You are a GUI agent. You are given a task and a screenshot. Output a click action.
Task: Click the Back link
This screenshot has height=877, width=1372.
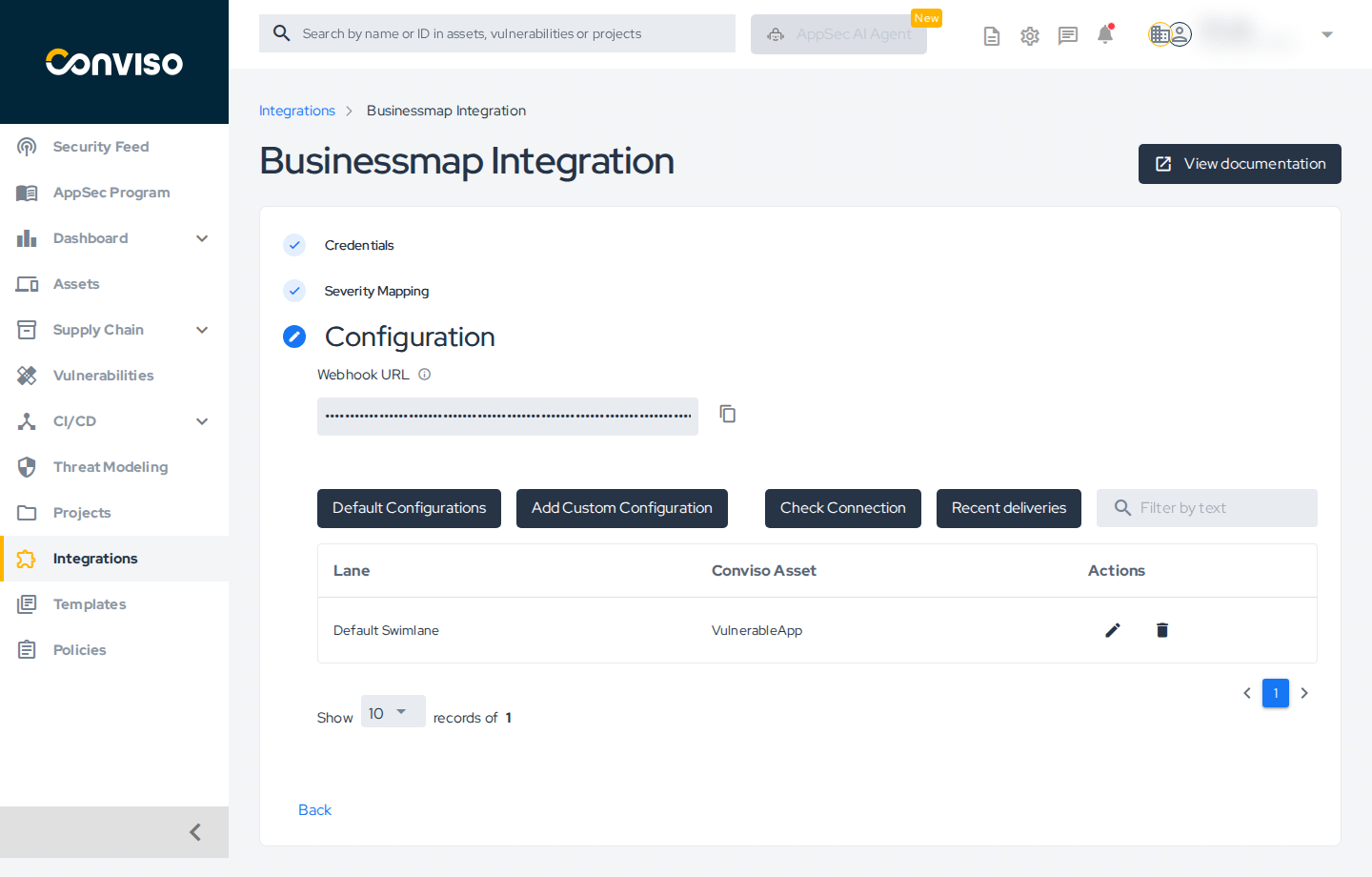(314, 809)
